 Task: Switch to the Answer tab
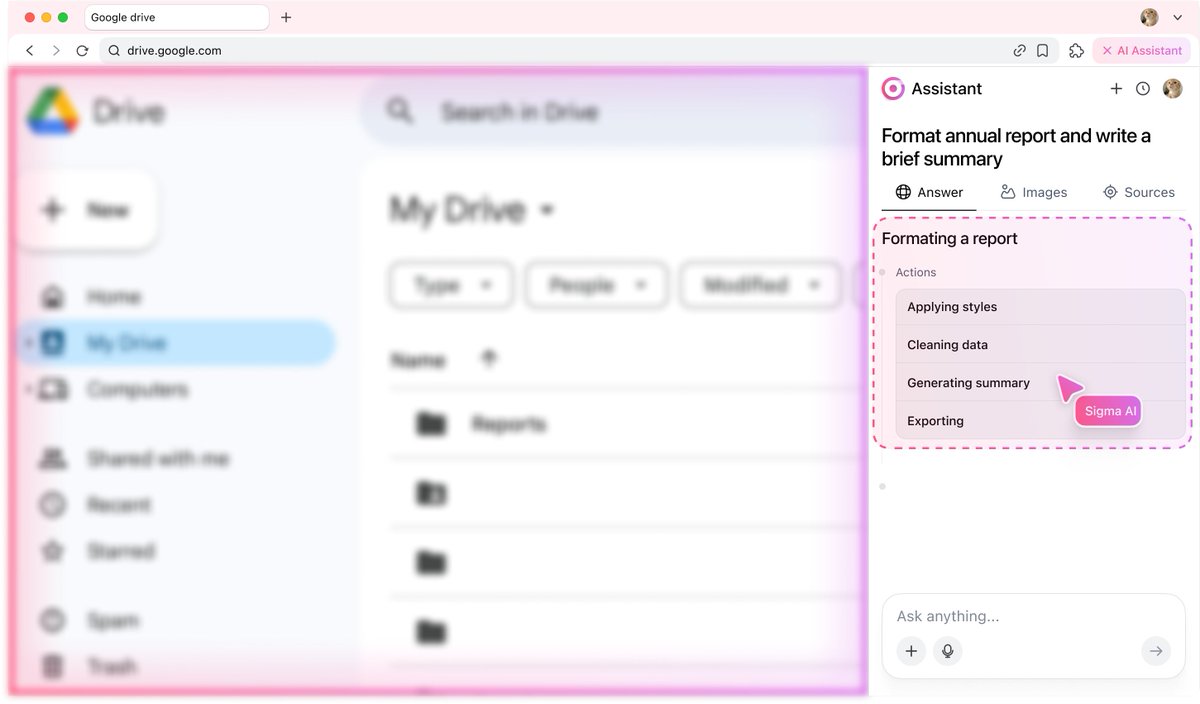[929, 192]
